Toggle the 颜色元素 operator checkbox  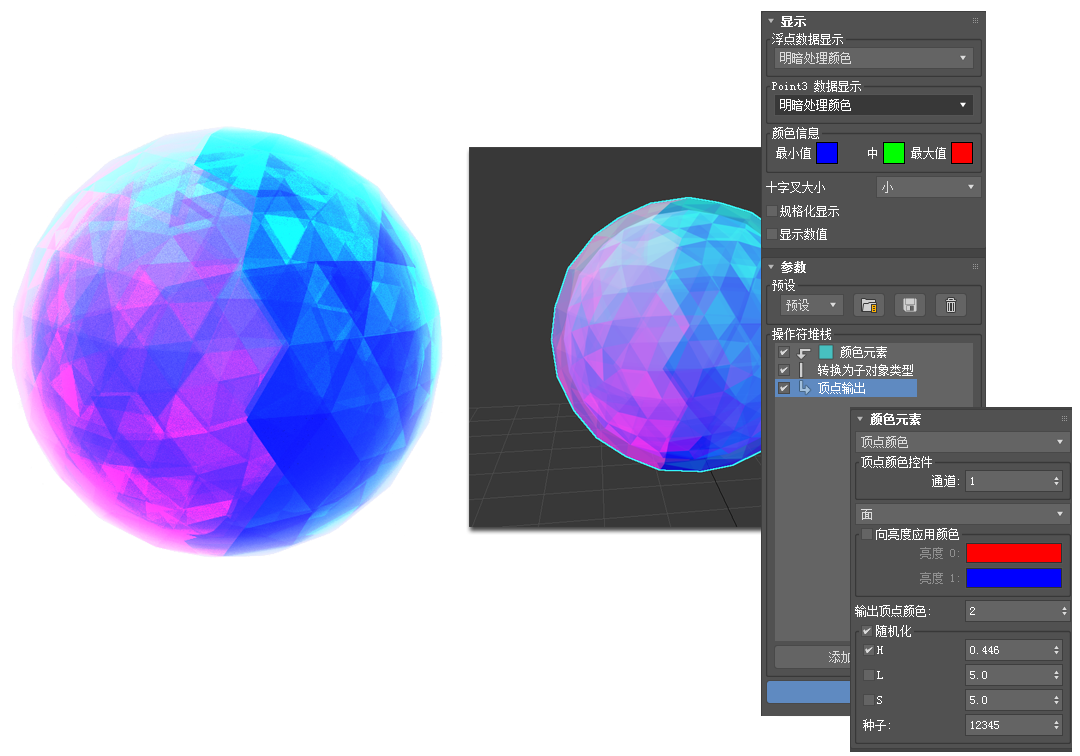[x=784, y=352]
